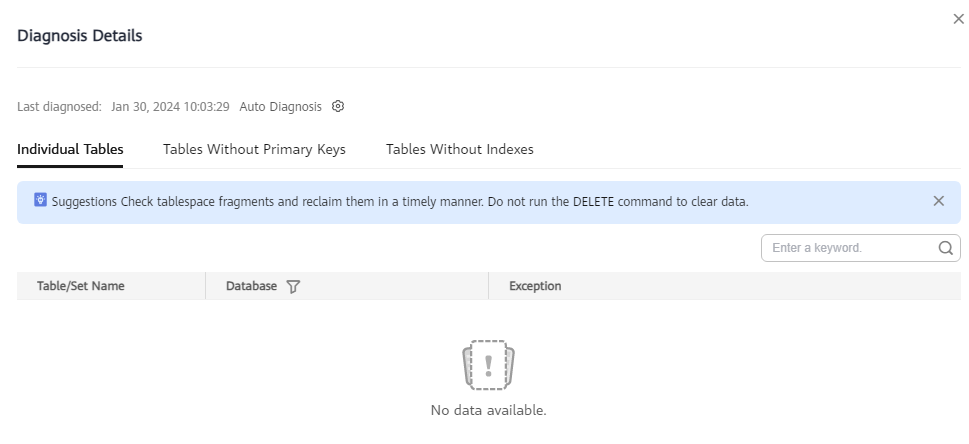Image resolution: width=969 pixels, height=444 pixels.
Task: Click the tablespace fragments suggestion text
Action: pyautogui.click(x=400, y=202)
